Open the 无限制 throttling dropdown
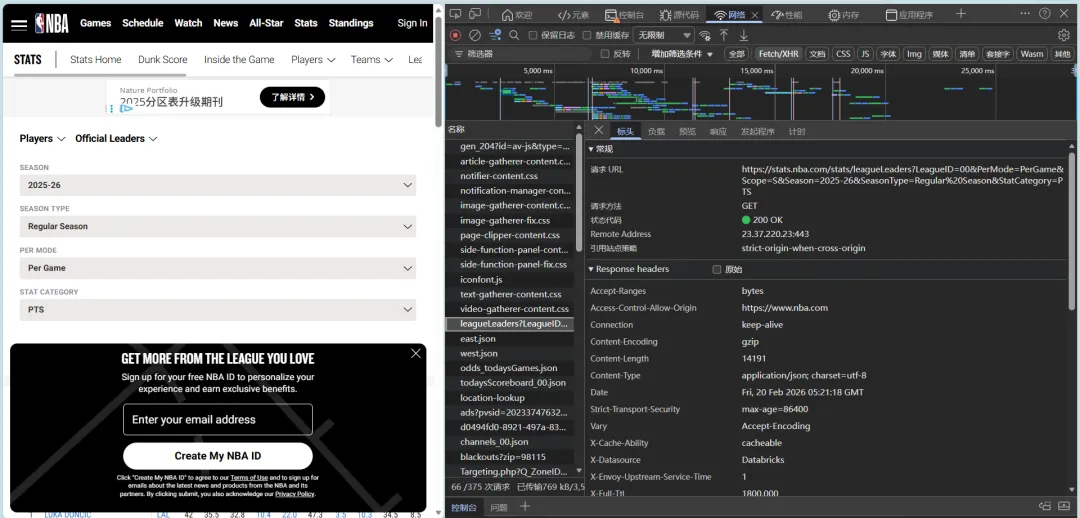The width and height of the screenshot is (1080, 518). coord(664,35)
